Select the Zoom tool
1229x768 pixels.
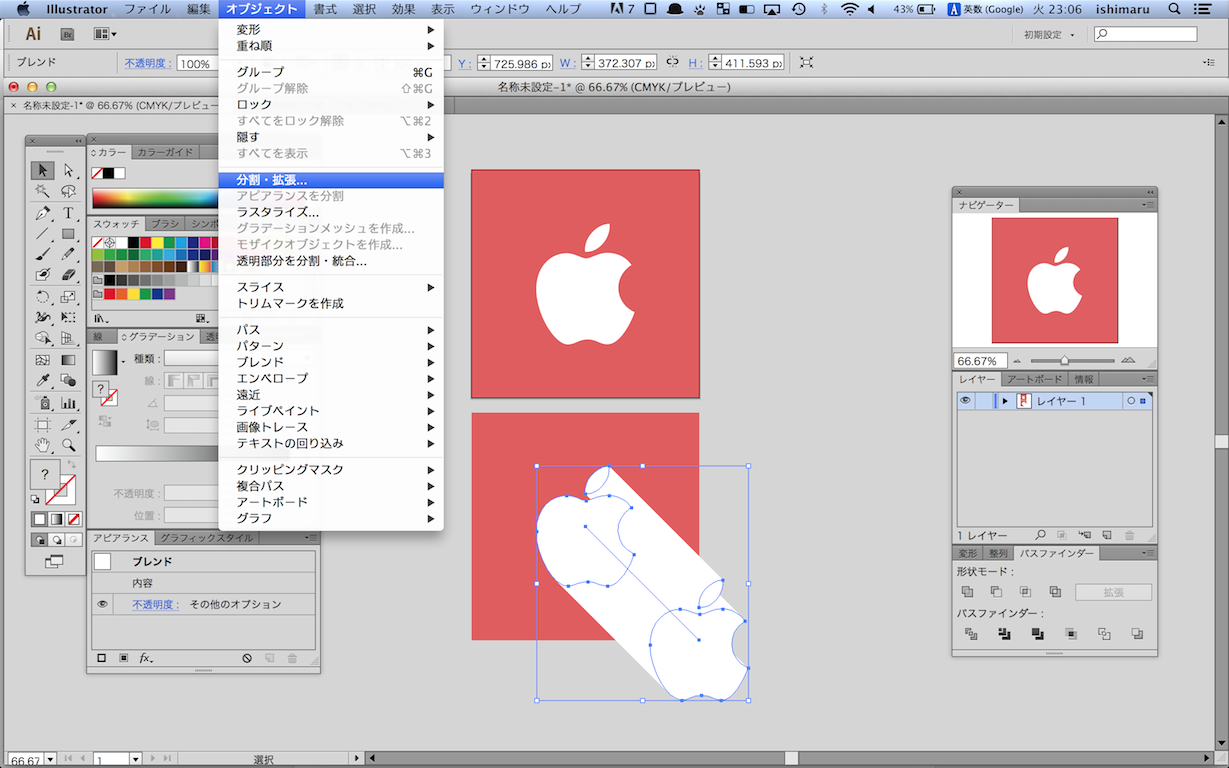68,445
